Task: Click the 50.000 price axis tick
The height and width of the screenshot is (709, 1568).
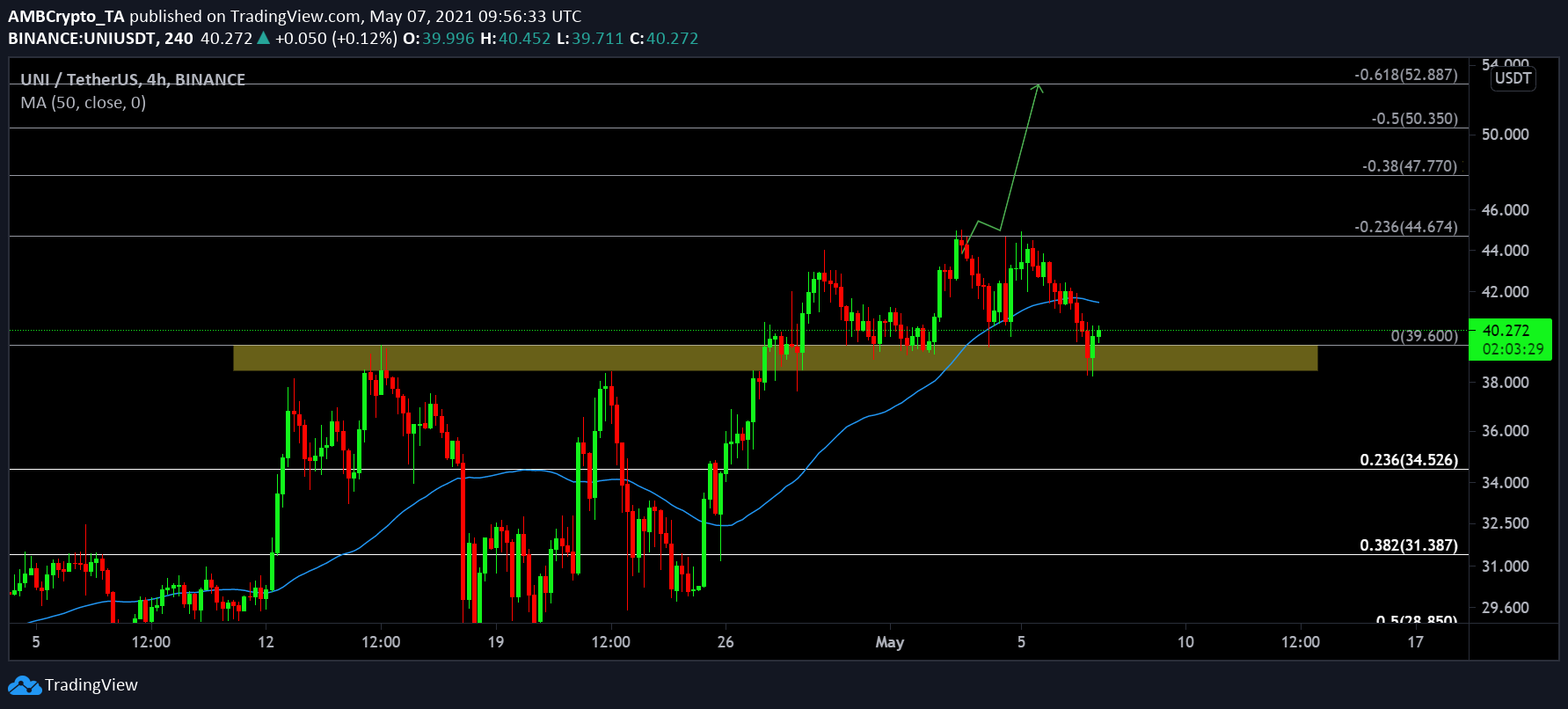Action: pyautogui.click(x=1505, y=135)
